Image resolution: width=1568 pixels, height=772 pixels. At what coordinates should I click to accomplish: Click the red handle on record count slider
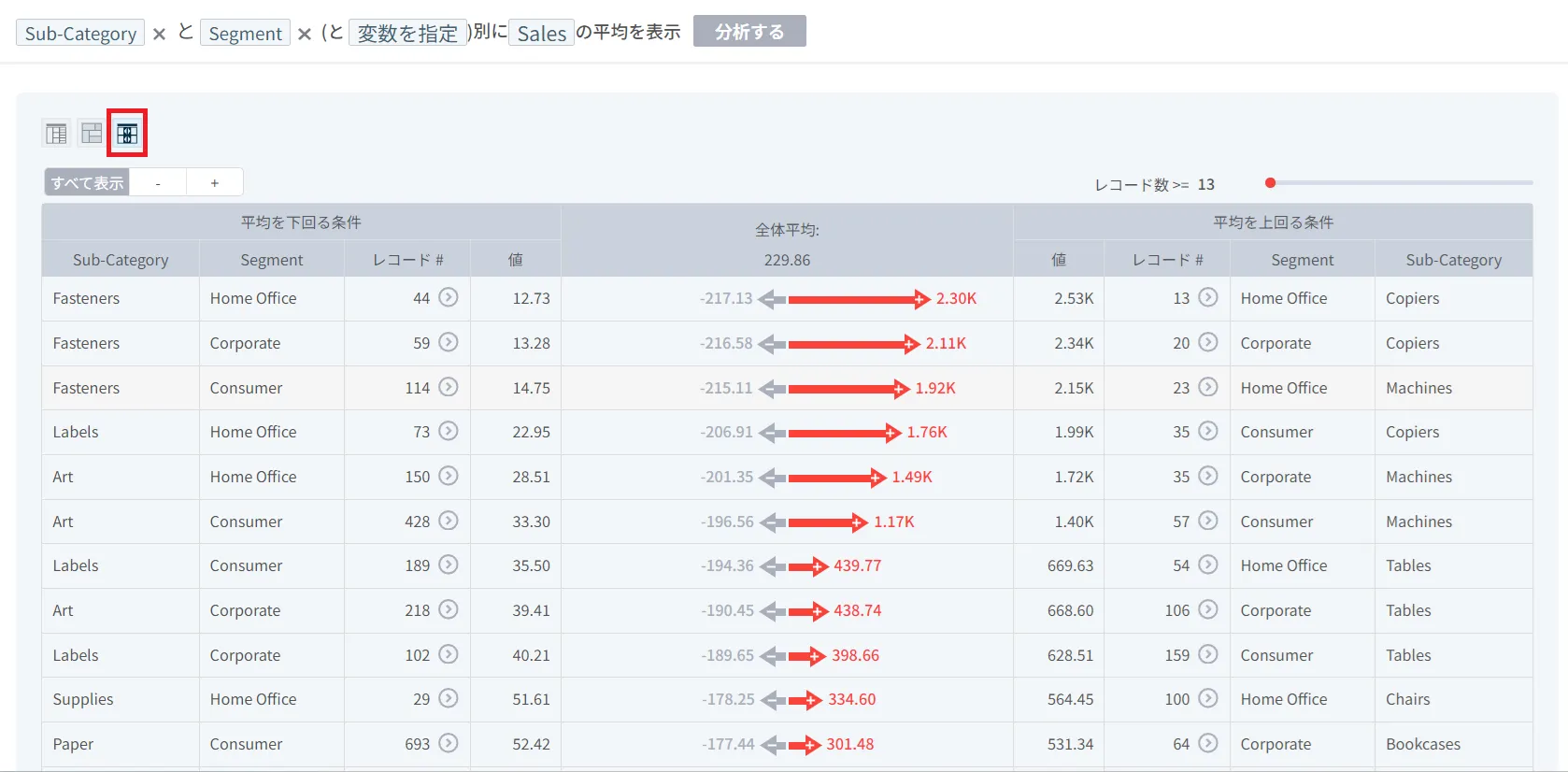1270,182
